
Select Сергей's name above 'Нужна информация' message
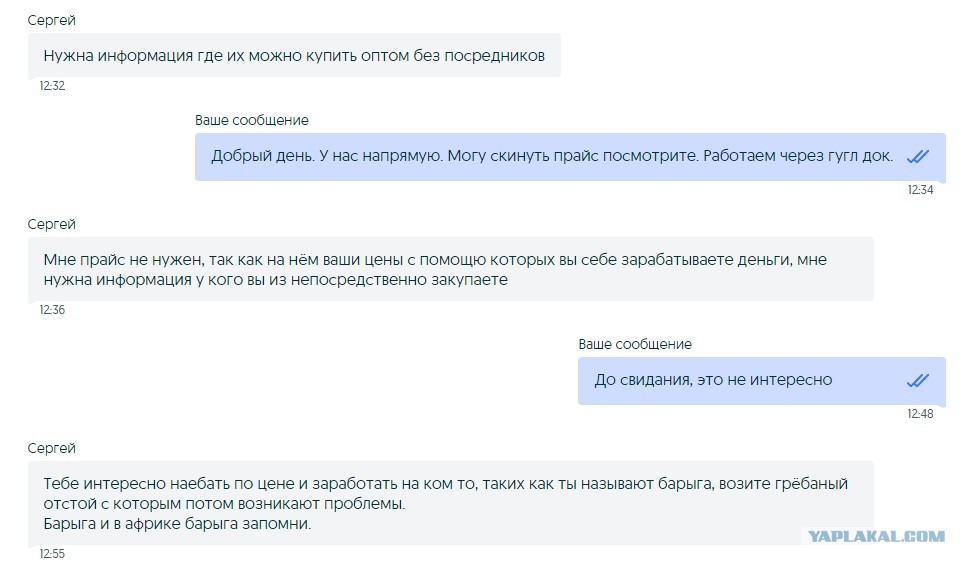tap(51, 20)
